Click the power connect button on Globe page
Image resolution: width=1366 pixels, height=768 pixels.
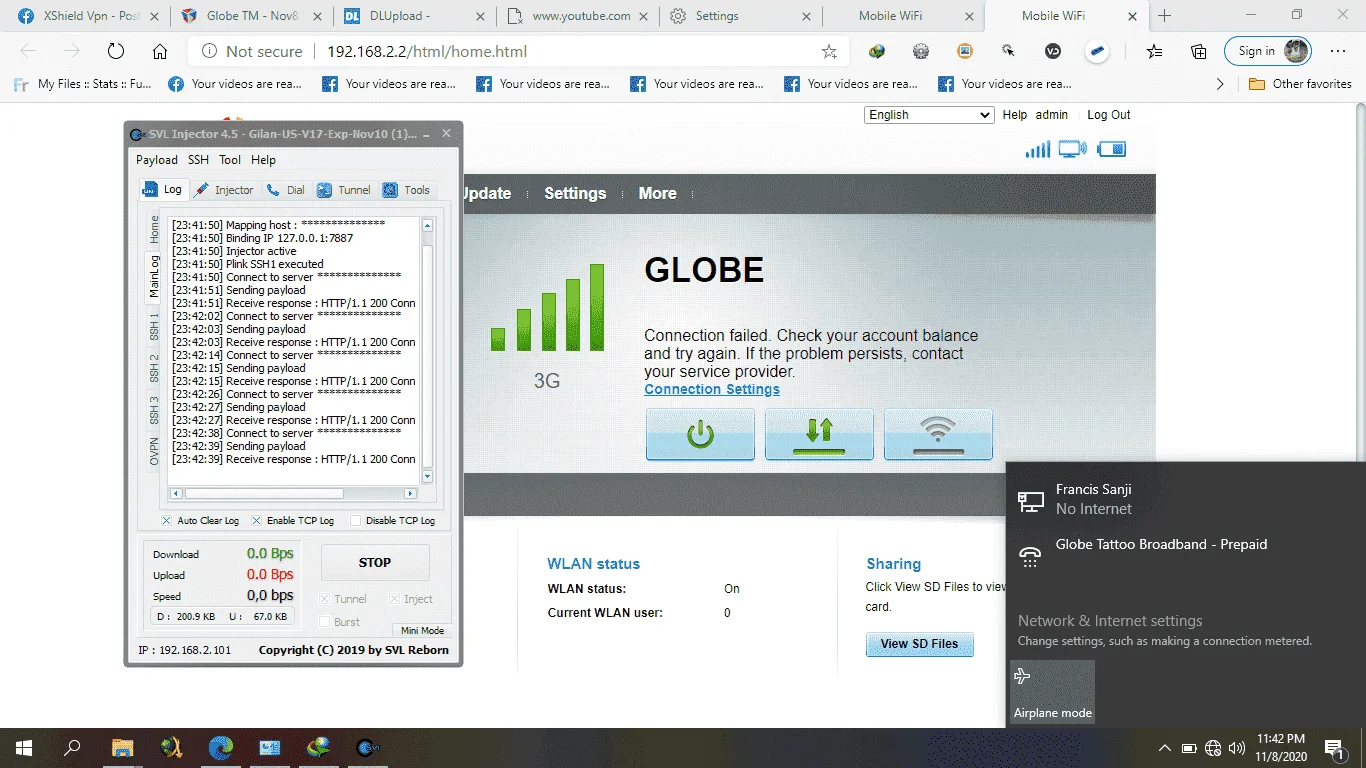coord(700,435)
